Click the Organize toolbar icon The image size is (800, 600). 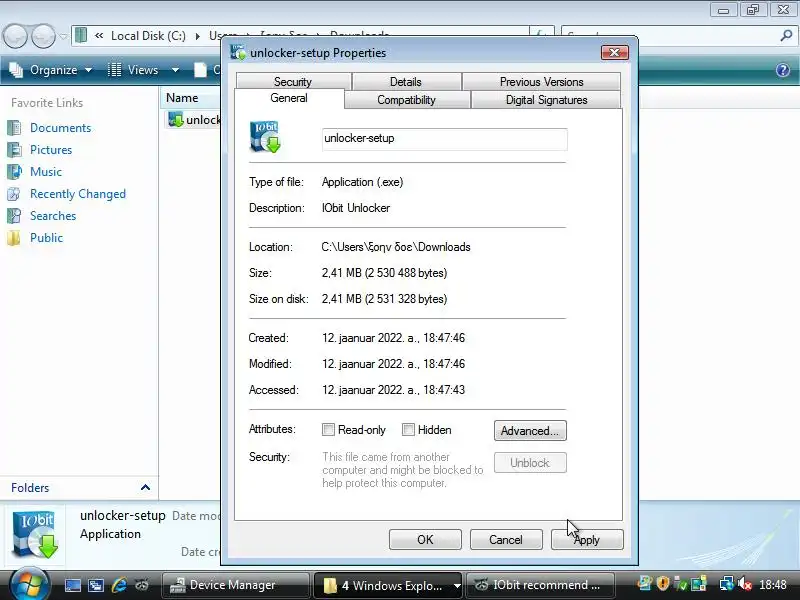pos(16,70)
